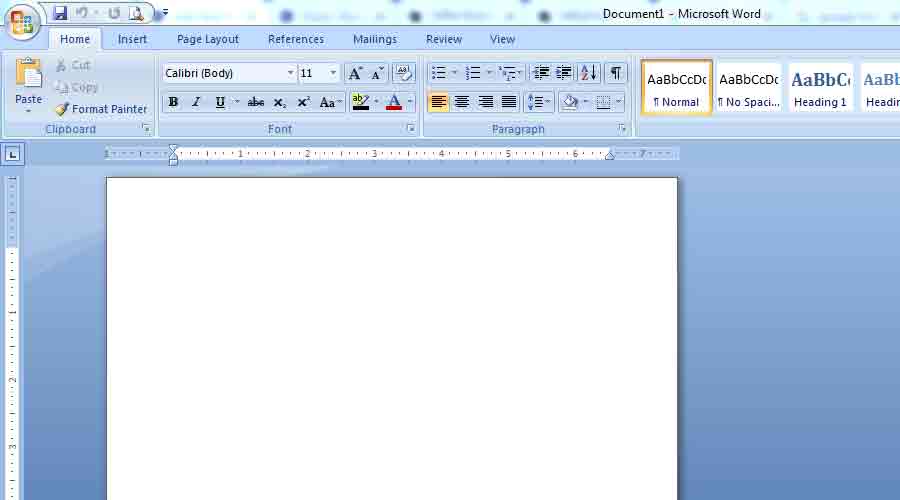This screenshot has width=900, height=500.
Task: Open the Change Case menu
Action: click(x=330, y=102)
